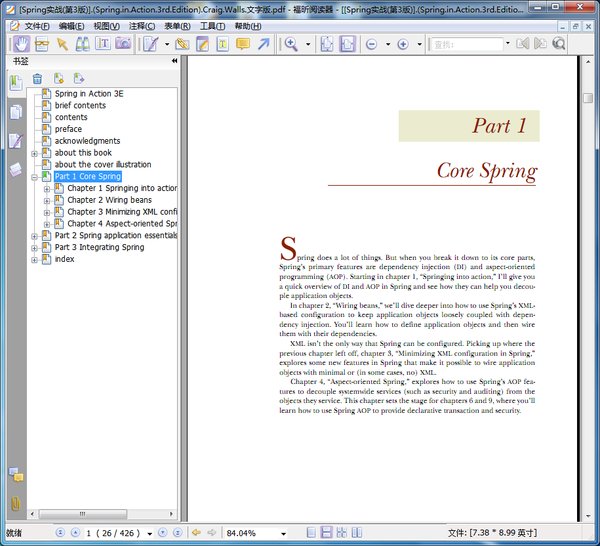Viewport: 600px width, 546px height.
Task: Open the page number dropdown arrow
Action: (x=150, y=533)
